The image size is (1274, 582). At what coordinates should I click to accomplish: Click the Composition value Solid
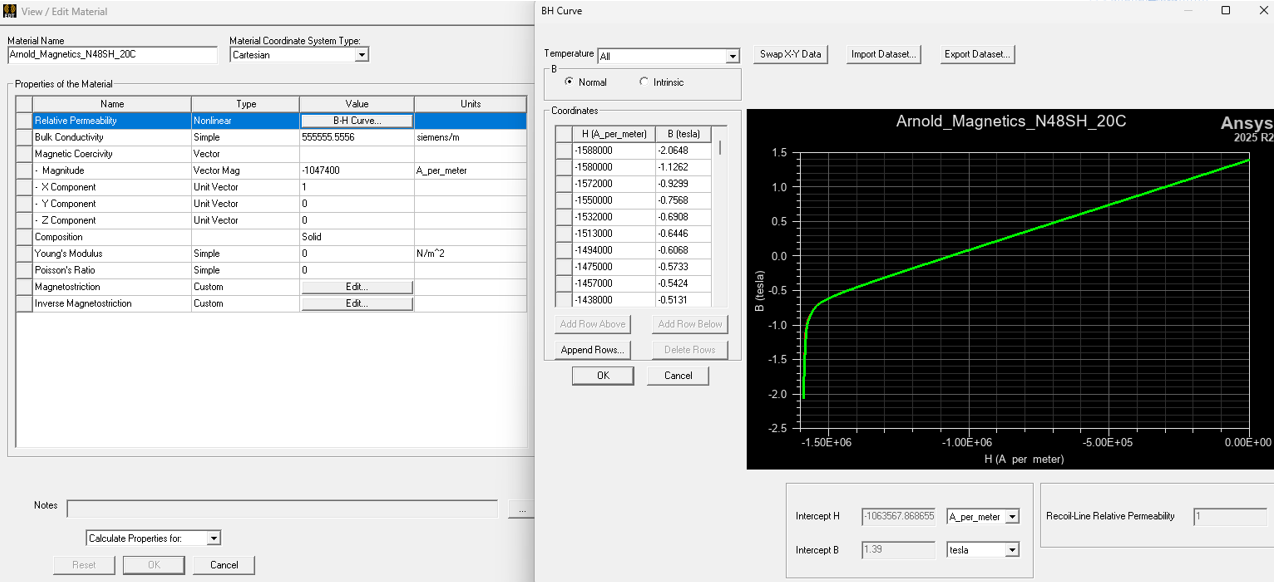coord(357,237)
